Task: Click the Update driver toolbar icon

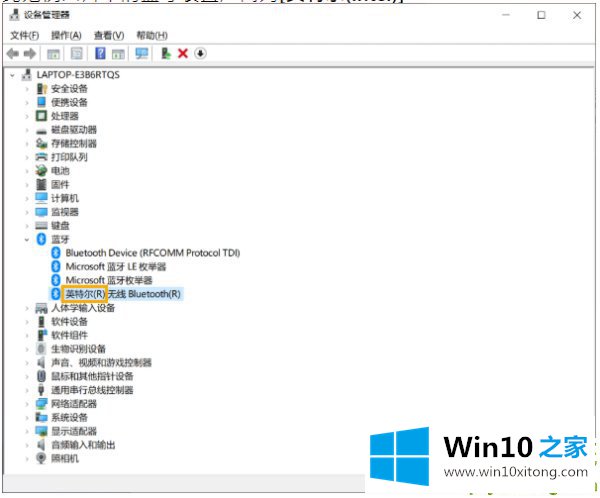Action: pyautogui.click(x=166, y=53)
